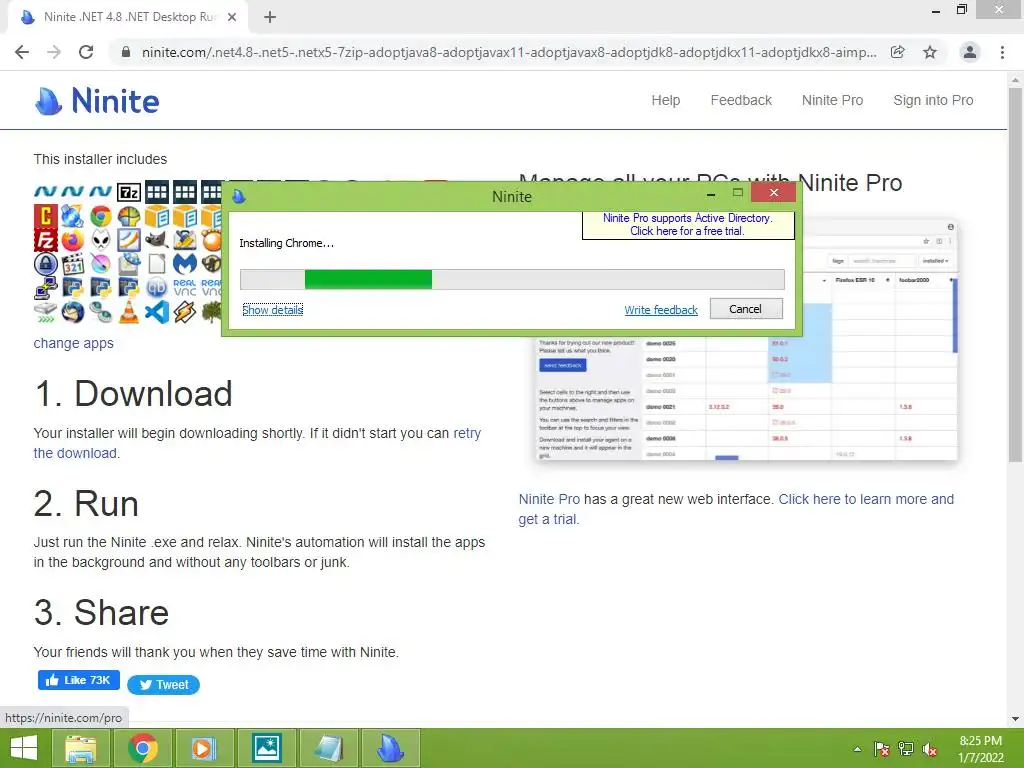Click the Chrome icon in the installer list
Image resolution: width=1024 pixels, height=768 pixels.
(x=101, y=216)
